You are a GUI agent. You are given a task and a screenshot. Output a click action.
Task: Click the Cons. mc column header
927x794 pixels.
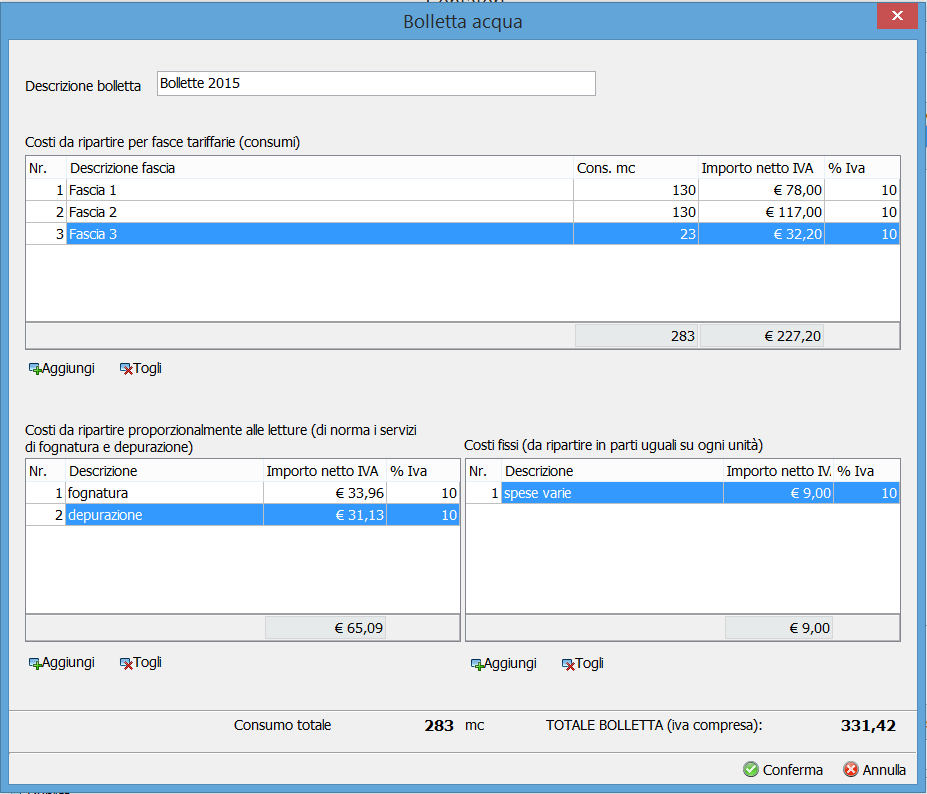[x=636, y=168]
